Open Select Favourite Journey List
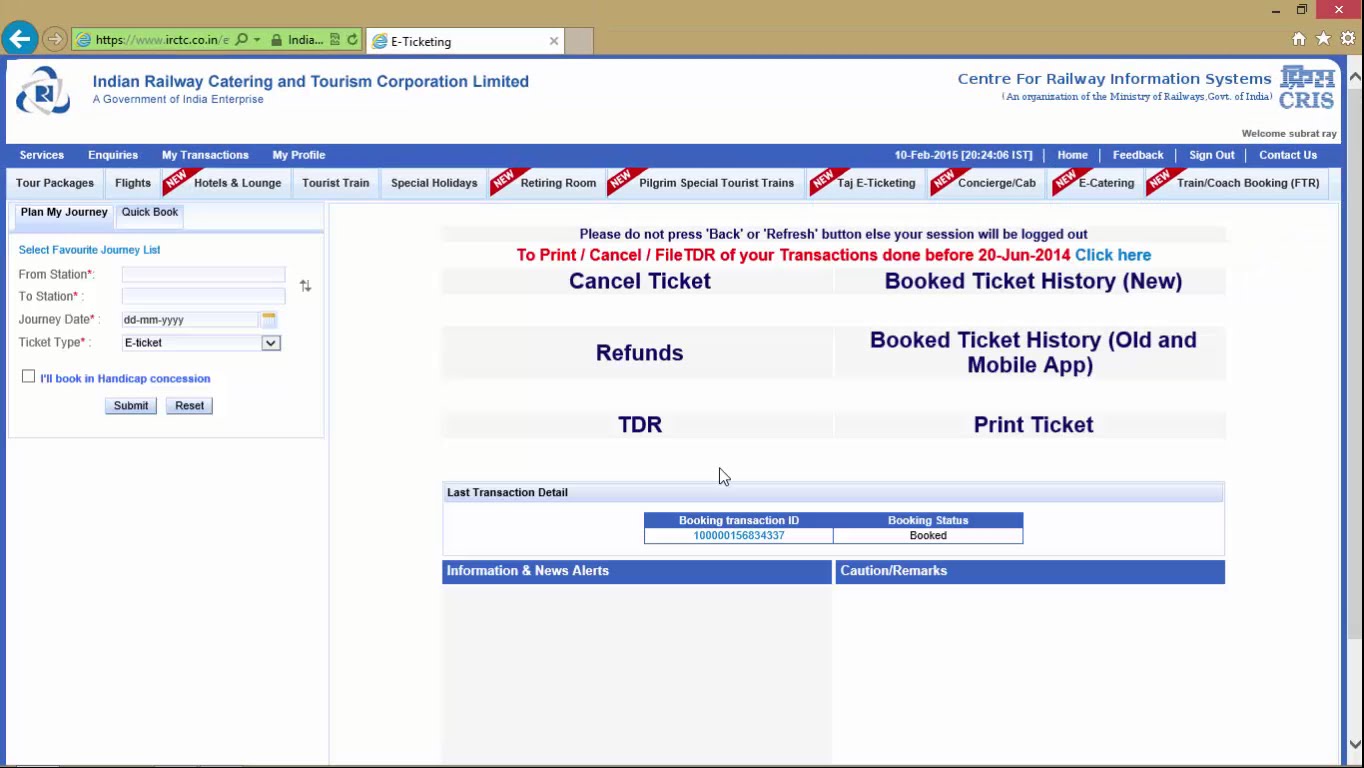This screenshot has height=768, width=1364. click(x=89, y=250)
